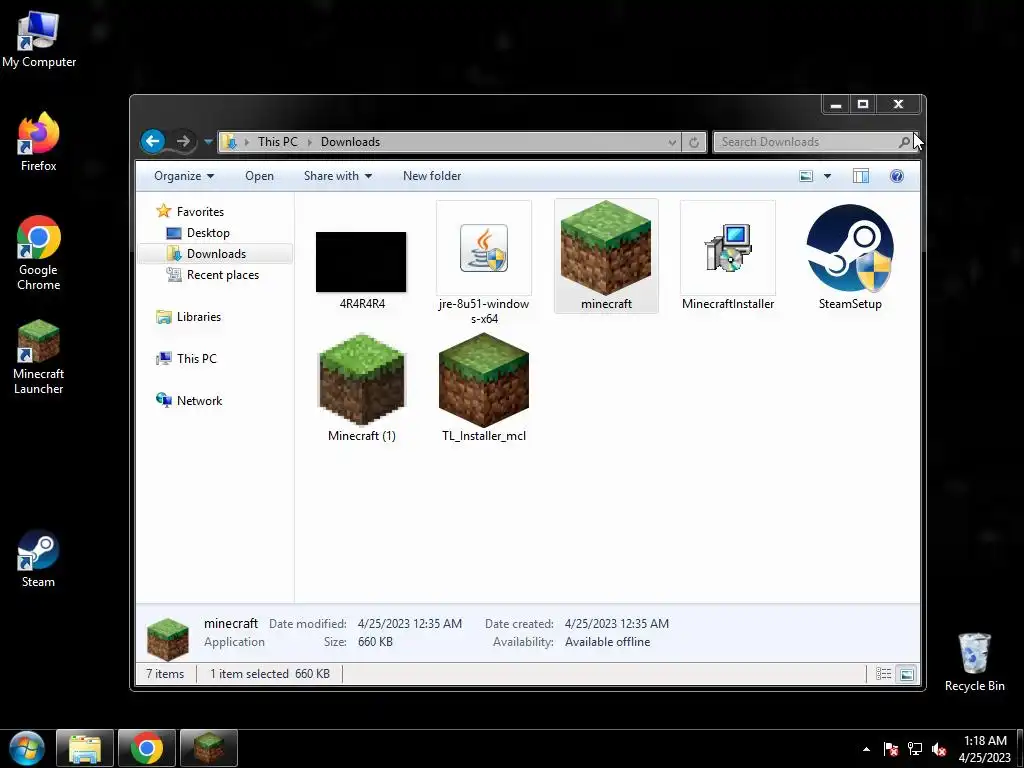Select the Recycle Bin desktop icon
1024x768 pixels.
tap(974, 662)
